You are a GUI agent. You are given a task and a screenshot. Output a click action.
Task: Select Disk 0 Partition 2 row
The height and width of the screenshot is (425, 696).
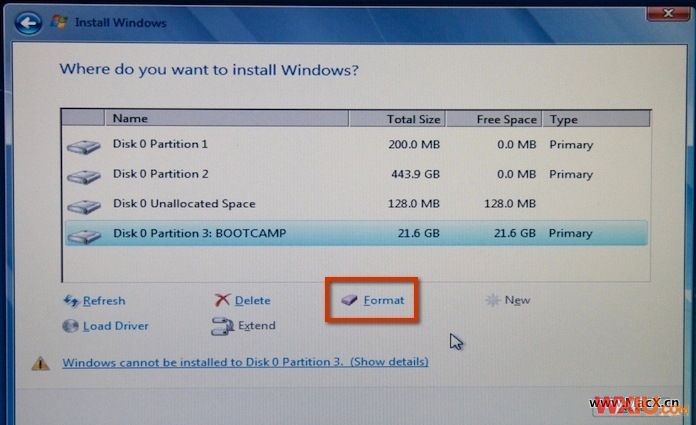[x=356, y=174]
